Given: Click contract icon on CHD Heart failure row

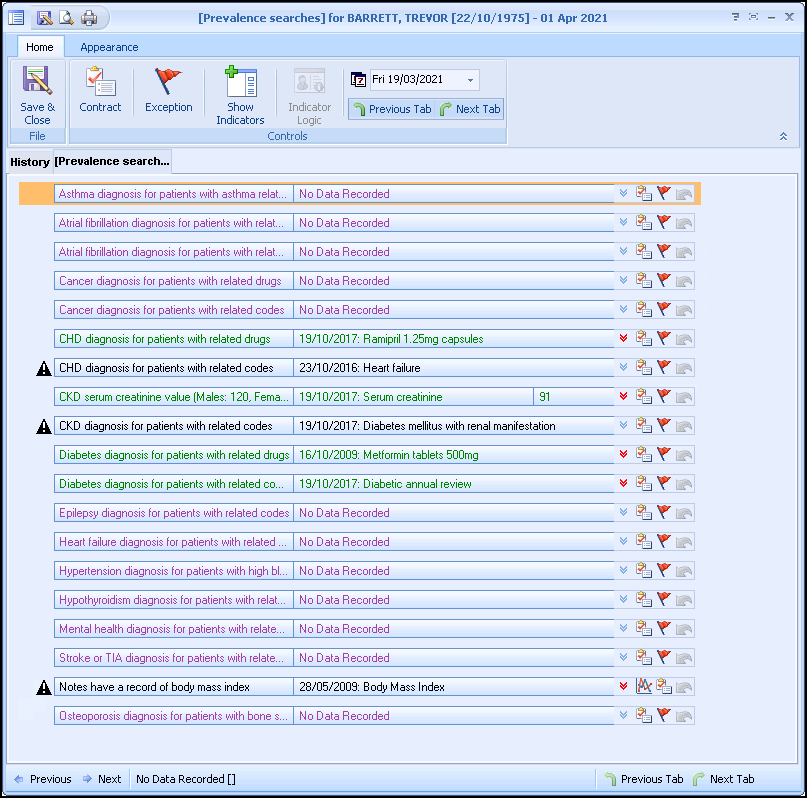Looking at the screenshot, I should [643, 368].
